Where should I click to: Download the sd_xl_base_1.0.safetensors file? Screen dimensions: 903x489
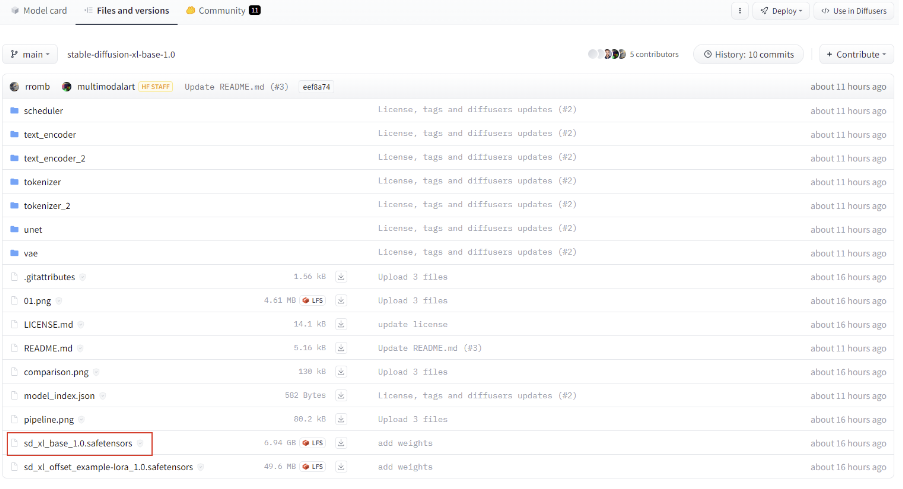click(340, 443)
